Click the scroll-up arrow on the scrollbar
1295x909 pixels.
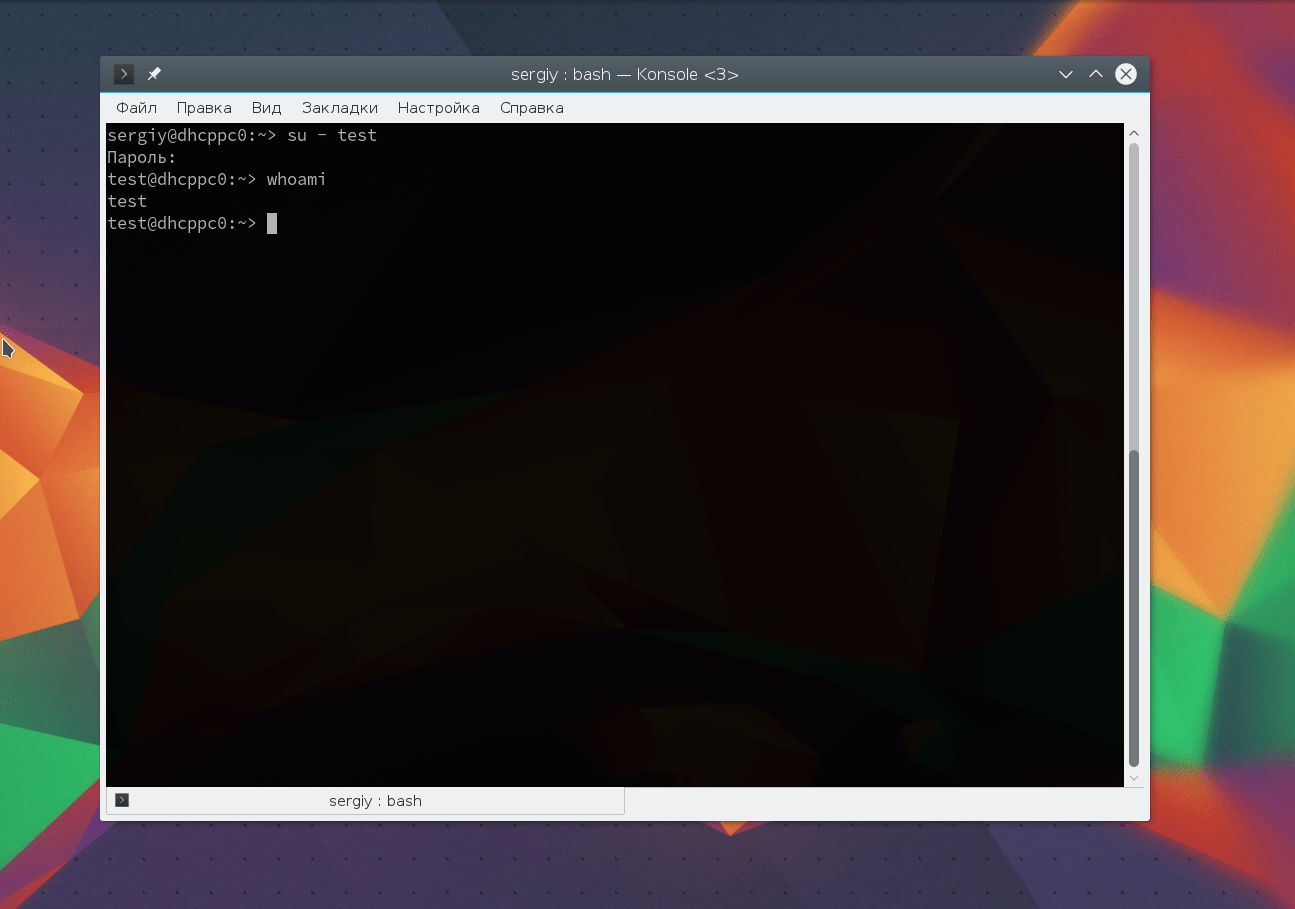pyautogui.click(x=1133, y=131)
